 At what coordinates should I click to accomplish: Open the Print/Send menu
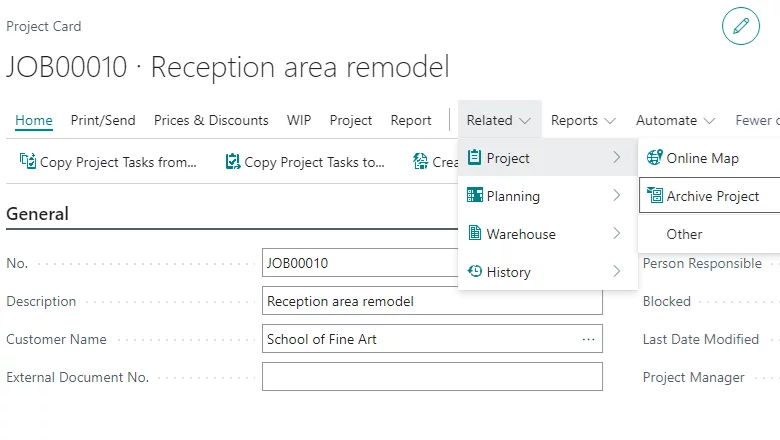pos(103,120)
